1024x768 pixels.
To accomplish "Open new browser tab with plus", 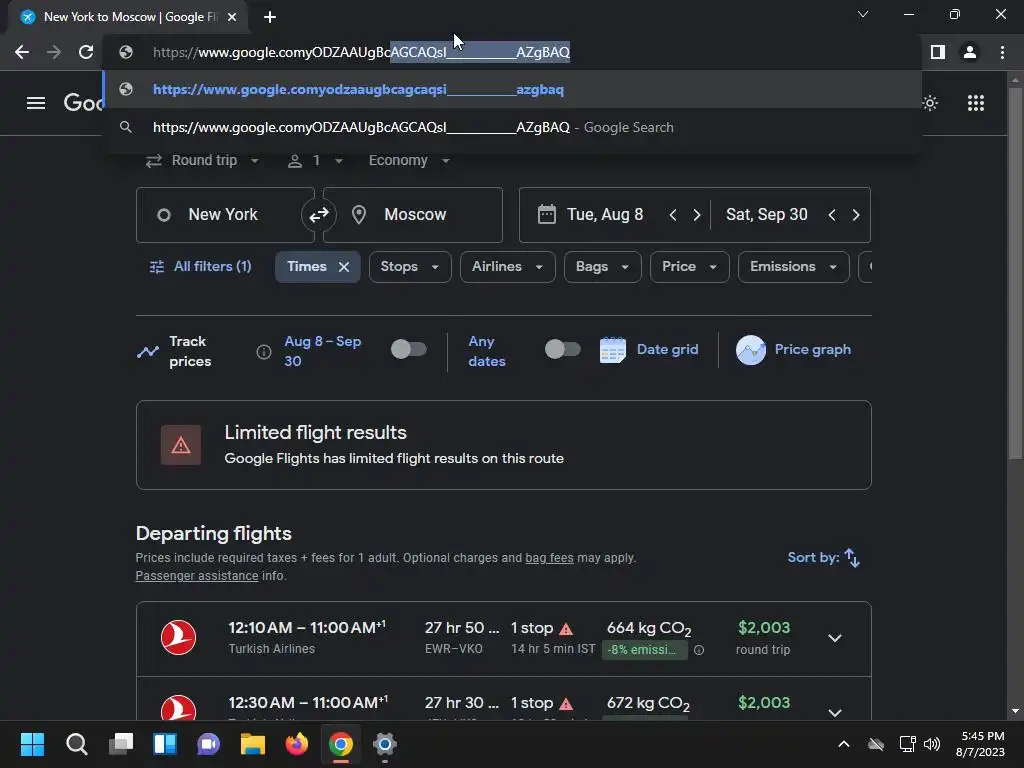I will (x=270, y=17).
